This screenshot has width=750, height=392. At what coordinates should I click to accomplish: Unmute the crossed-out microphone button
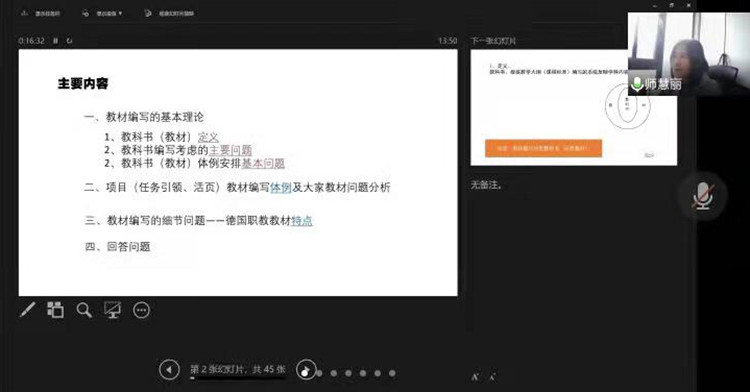coord(703,196)
